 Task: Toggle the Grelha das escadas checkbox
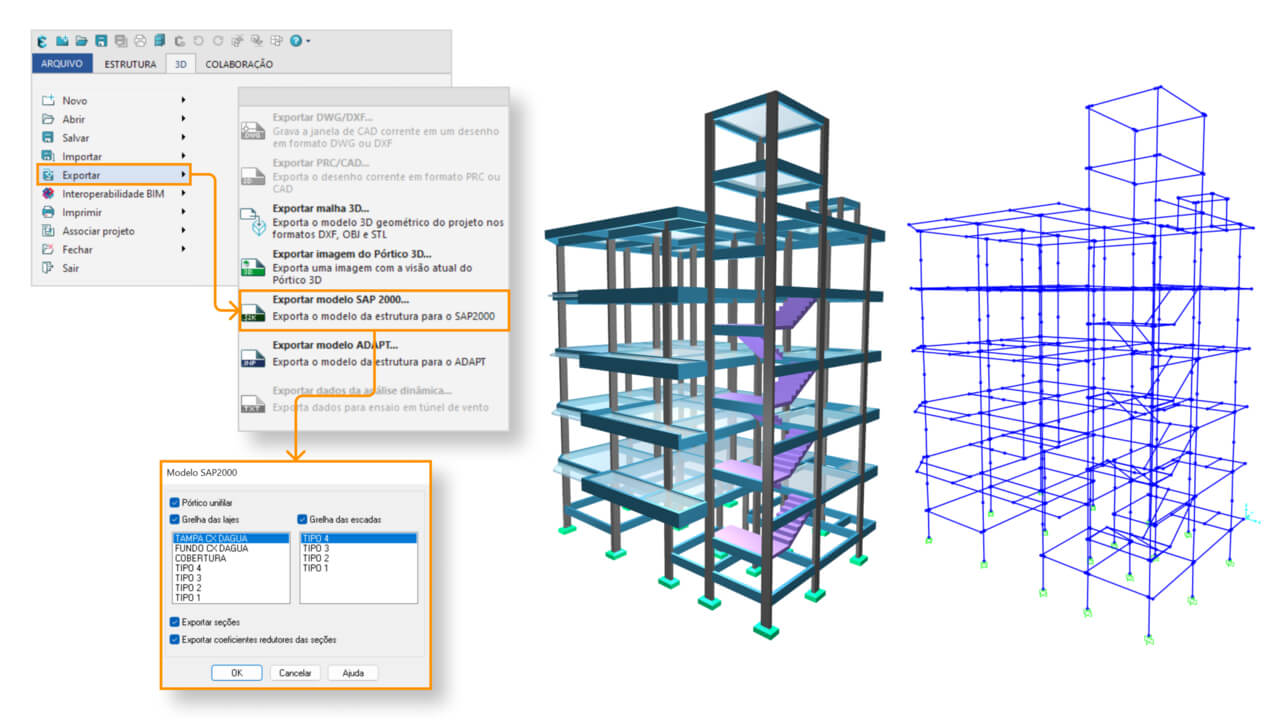point(304,520)
